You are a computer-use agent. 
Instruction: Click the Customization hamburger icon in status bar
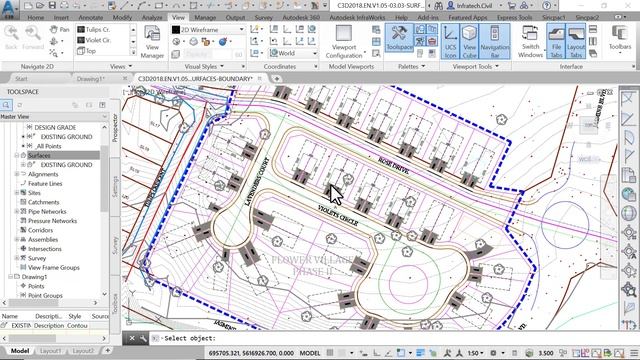pyautogui.click(x=634, y=353)
